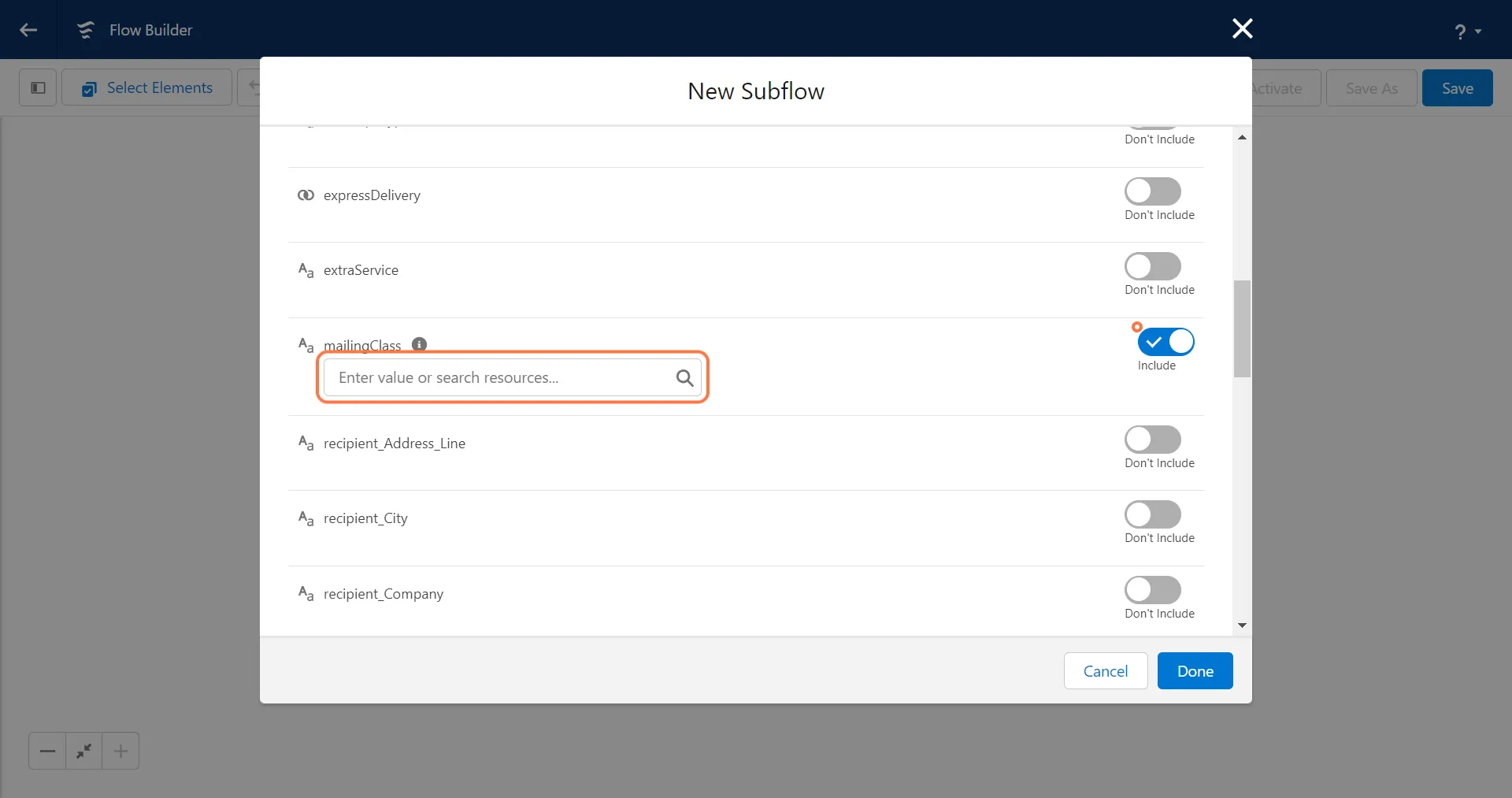Cancel the New Subflow dialog
This screenshot has height=798, width=1512.
tap(1105, 671)
